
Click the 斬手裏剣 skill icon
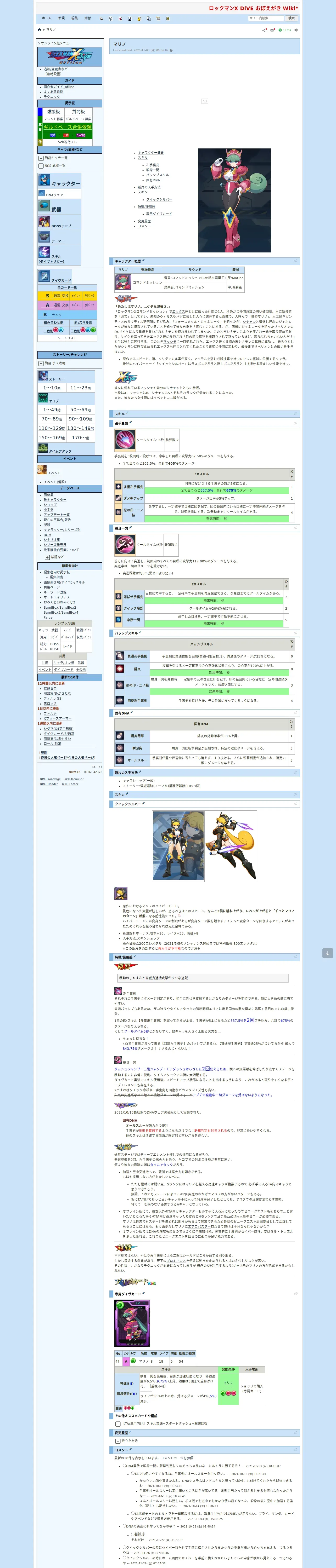[x=125, y=440]
